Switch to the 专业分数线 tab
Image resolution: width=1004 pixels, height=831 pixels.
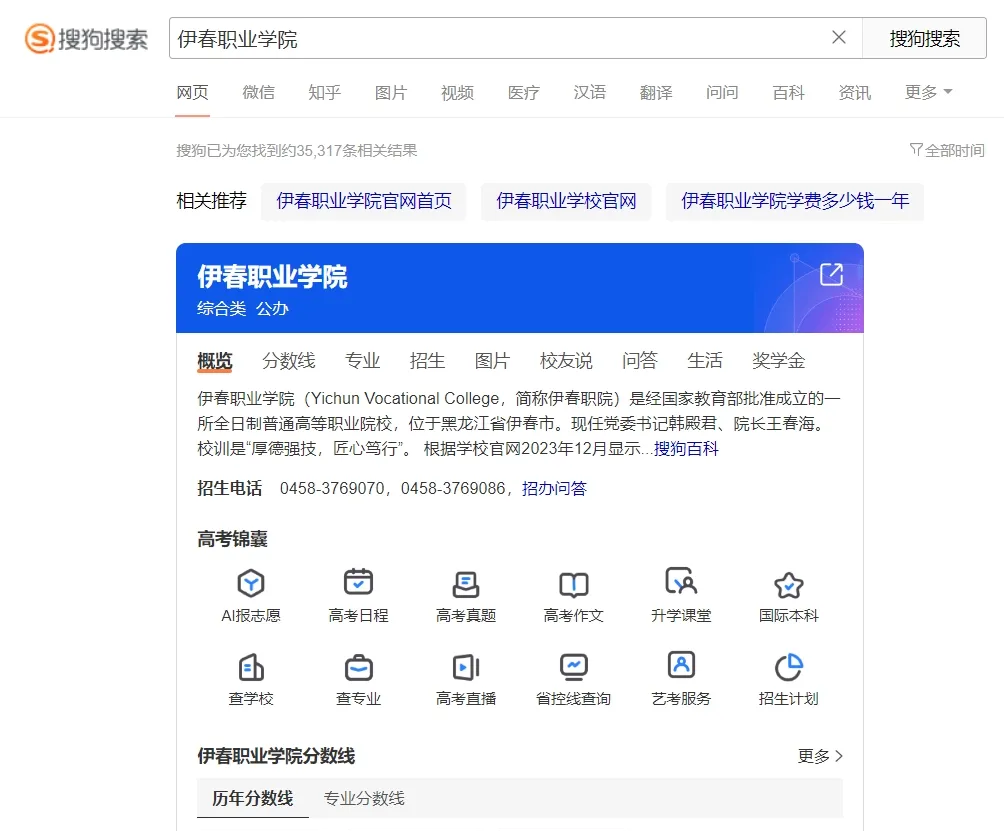(x=364, y=798)
